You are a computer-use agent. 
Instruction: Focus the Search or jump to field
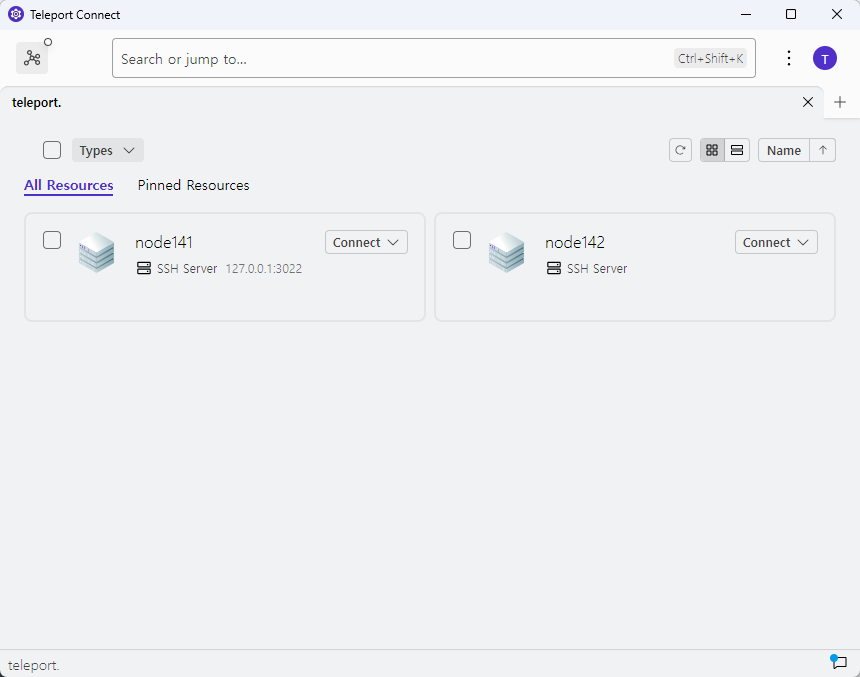[434, 58]
